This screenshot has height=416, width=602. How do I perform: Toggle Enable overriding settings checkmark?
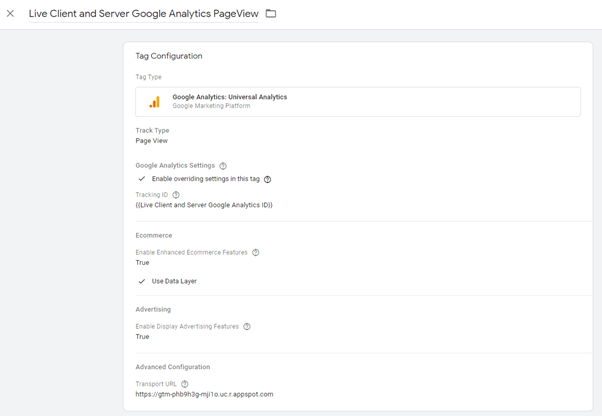[142, 179]
